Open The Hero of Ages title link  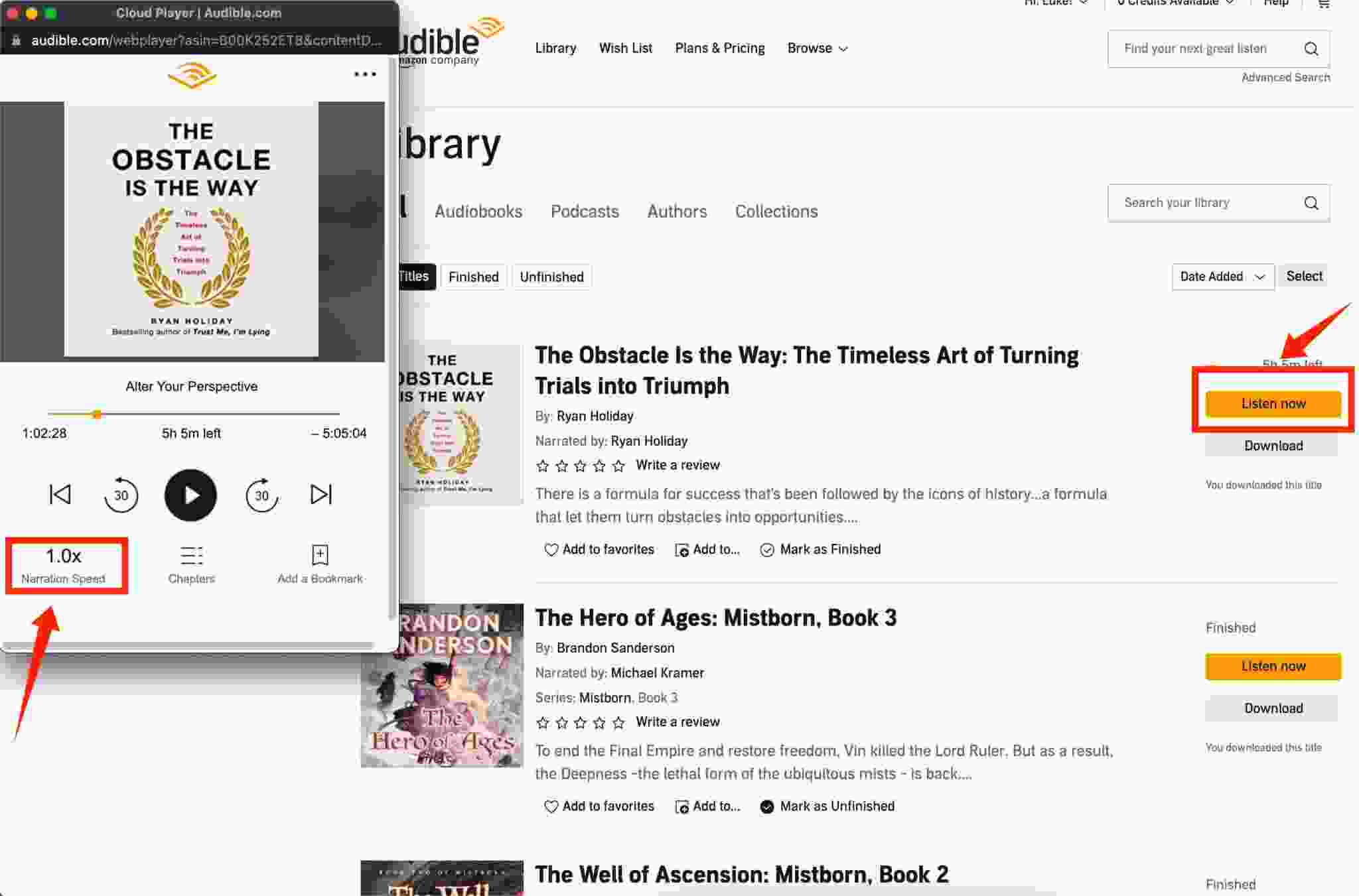click(x=715, y=617)
